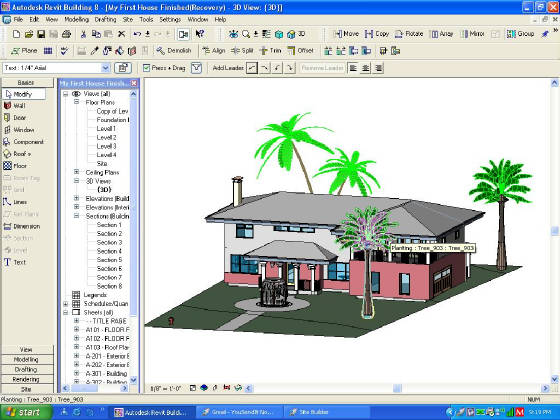Toggle left text alignment icon
Screen dimensions: 560x420
(353, 68)
